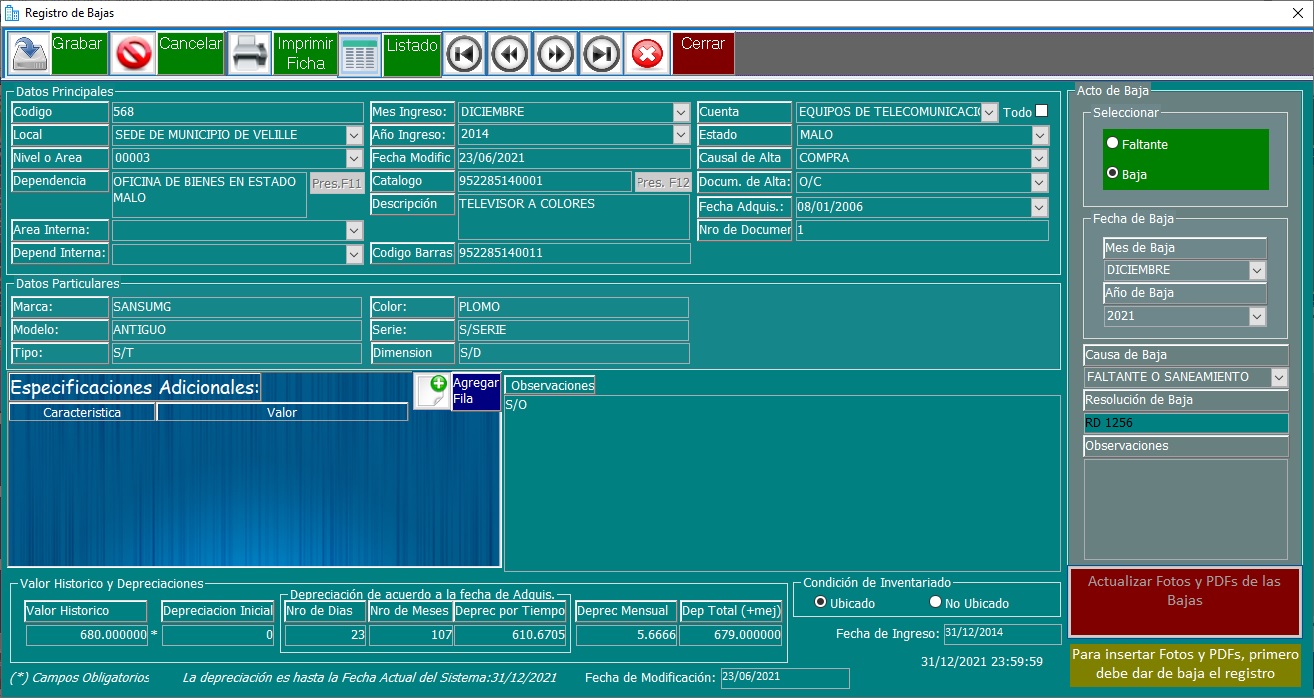
Task: Click the Dep Total value 679.000000
Action: click(x=731, y=635)
